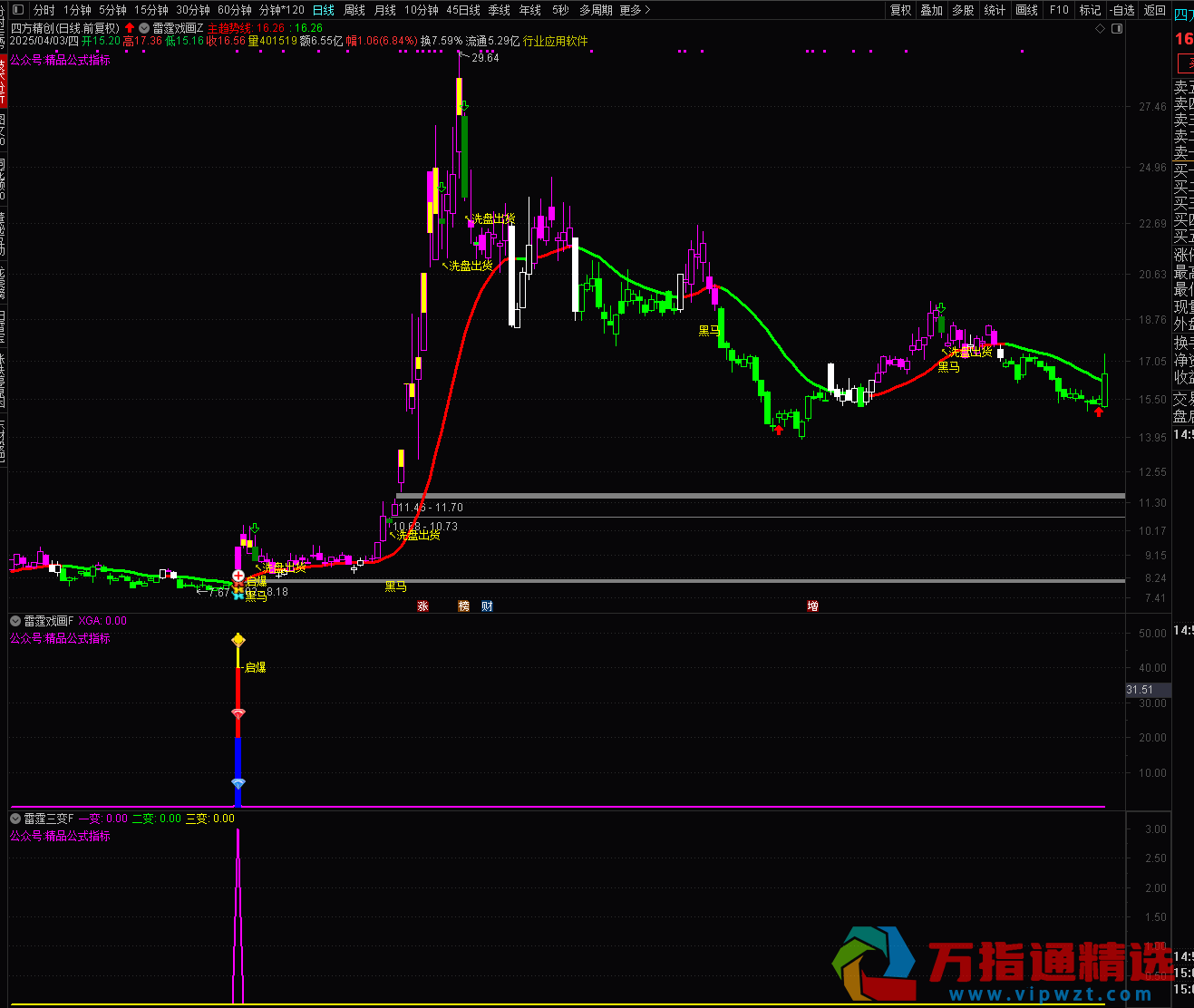Viewport: 1194px width, 1008px height.
Task: Click the 叠加 overlay button
Action: pyautogui.click(x=932, y=10)
